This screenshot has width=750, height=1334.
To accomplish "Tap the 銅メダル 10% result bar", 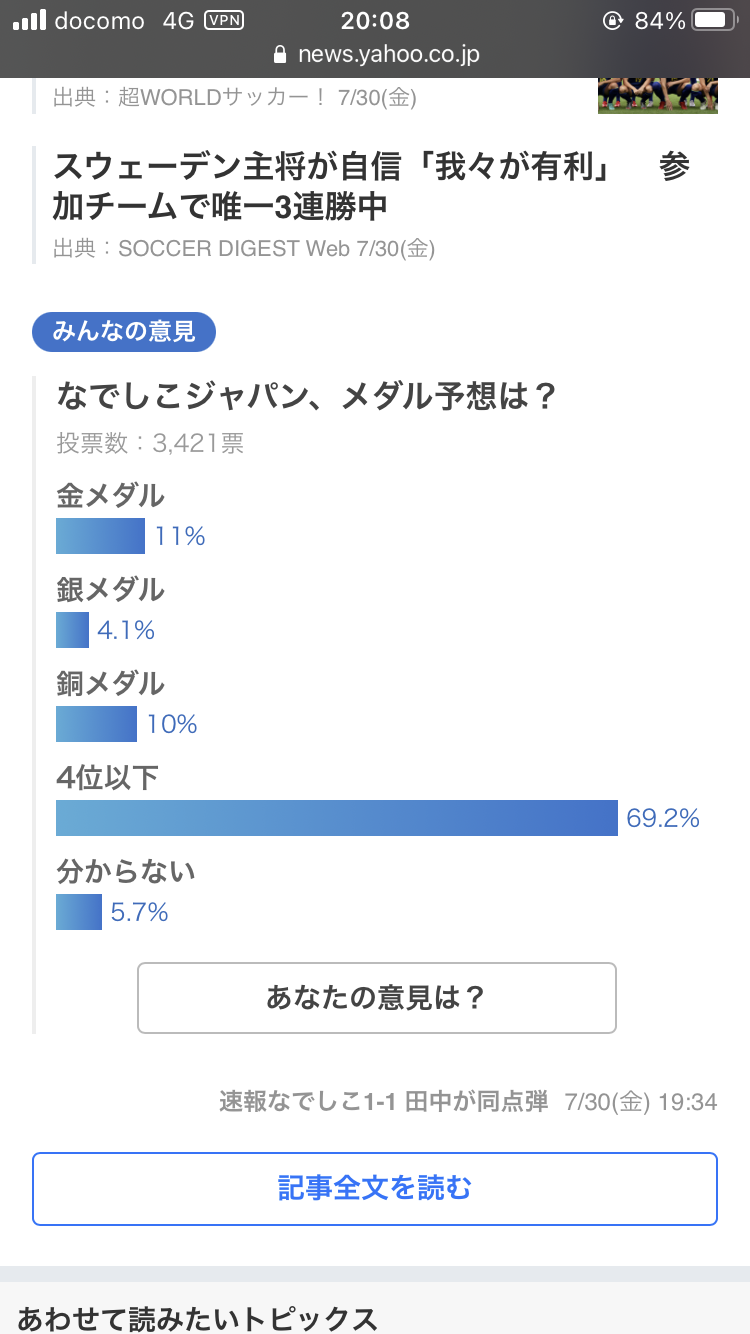I will [96, 724].
